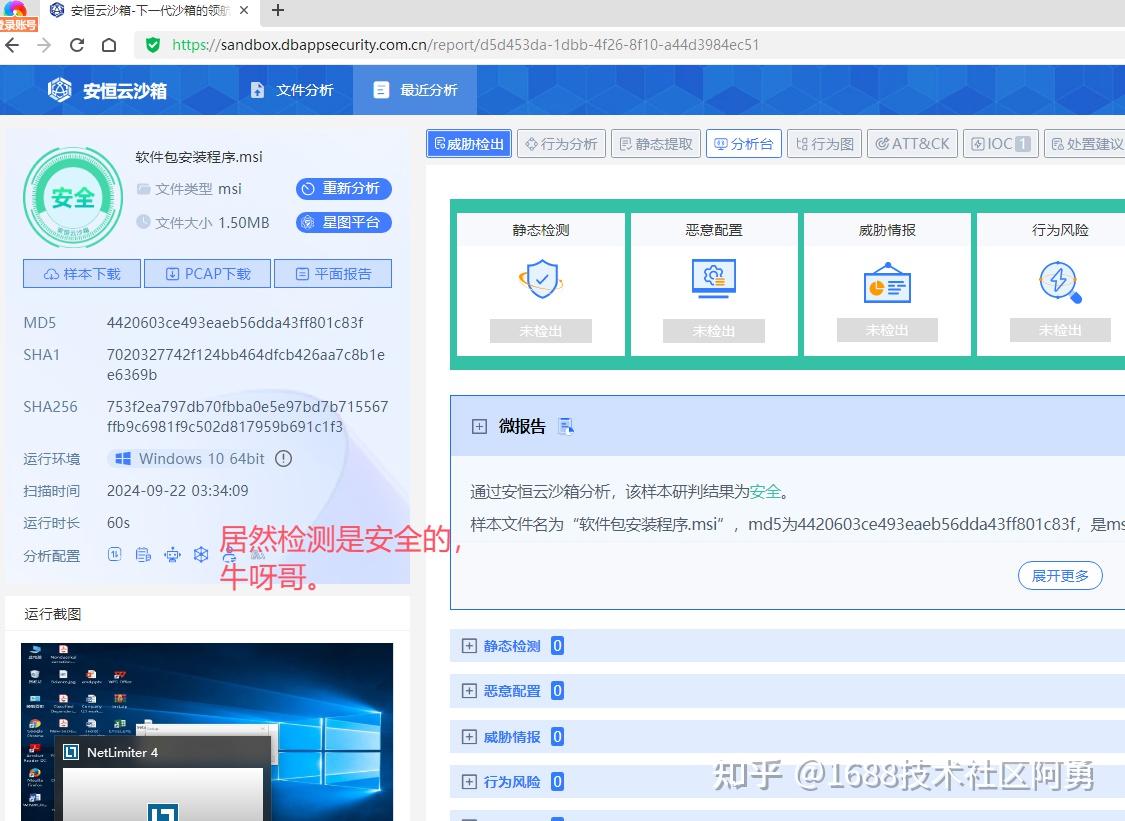
Task: Switch to the 最近分析 tab
Action: tap(414, 89)
